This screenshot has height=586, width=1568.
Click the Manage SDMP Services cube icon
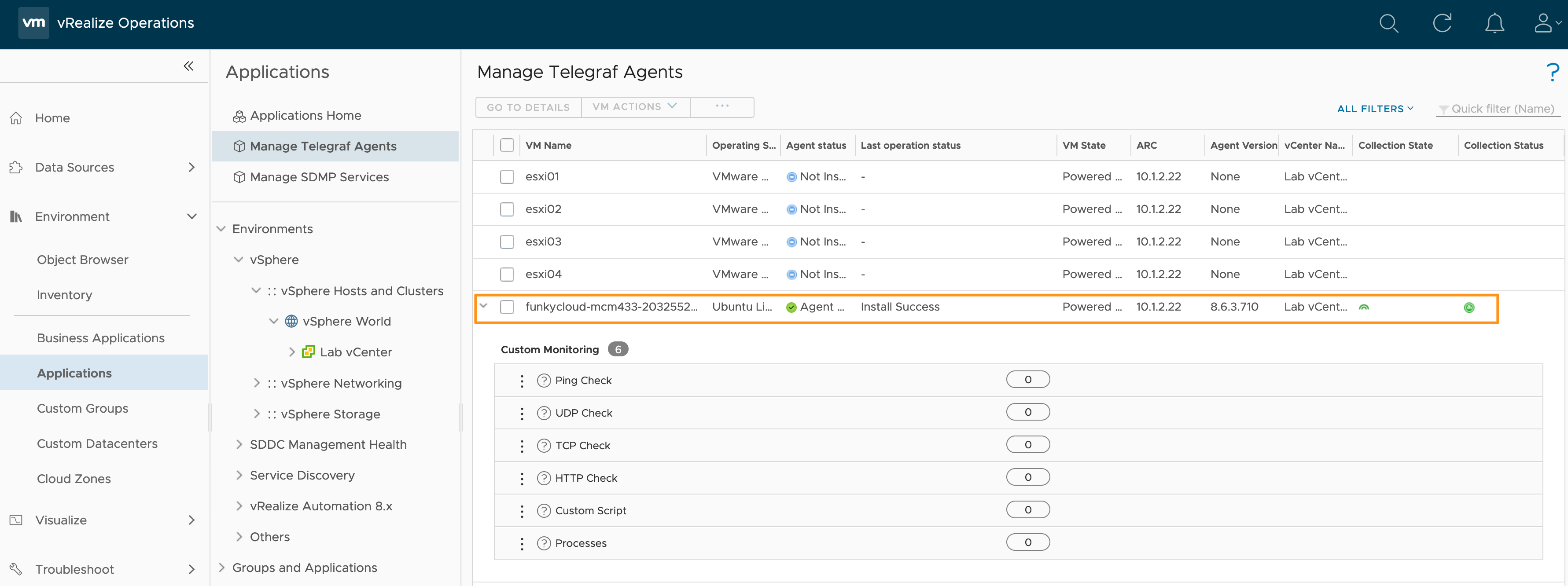[239, 177]
